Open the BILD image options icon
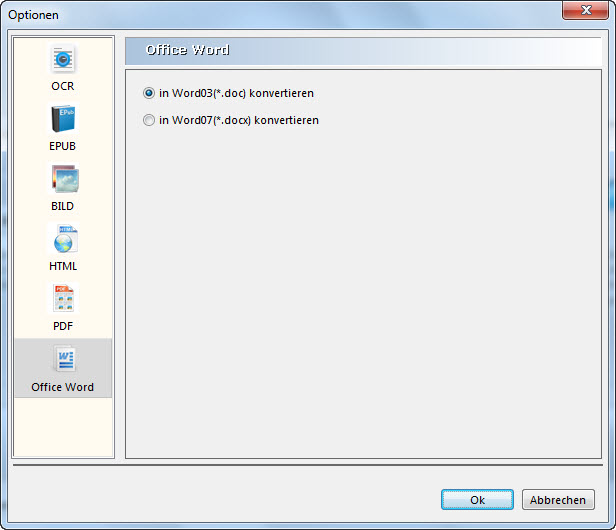Screen dimensions: 616x530 click(64, 179)
